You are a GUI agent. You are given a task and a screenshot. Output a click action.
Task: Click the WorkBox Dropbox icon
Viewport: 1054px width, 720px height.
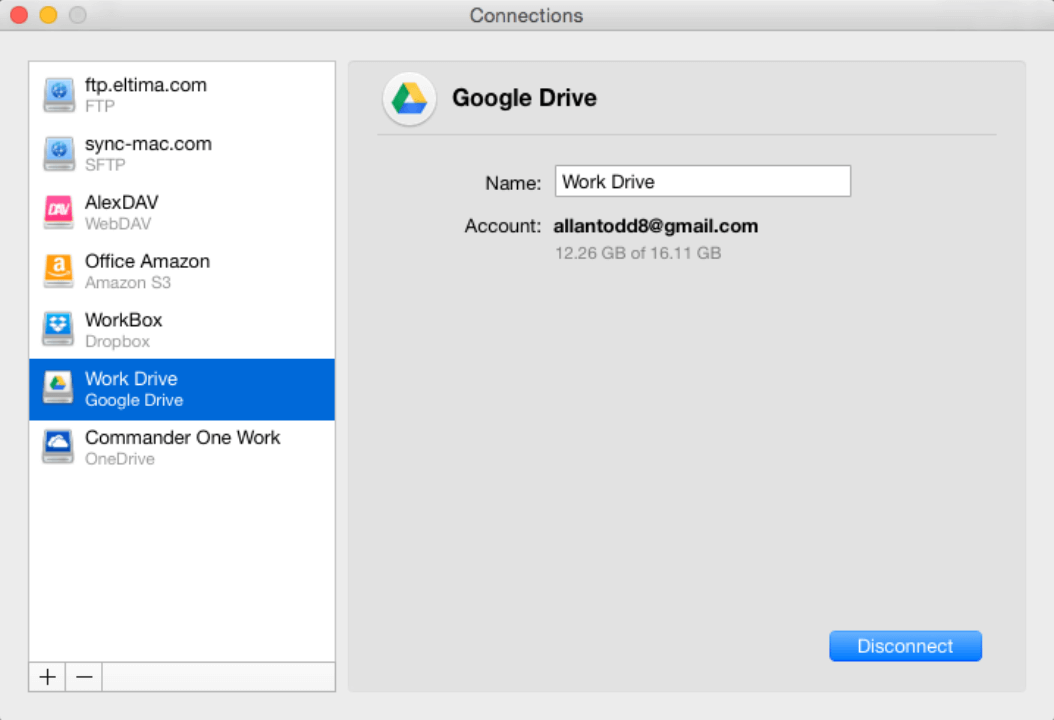coord(59,330)
